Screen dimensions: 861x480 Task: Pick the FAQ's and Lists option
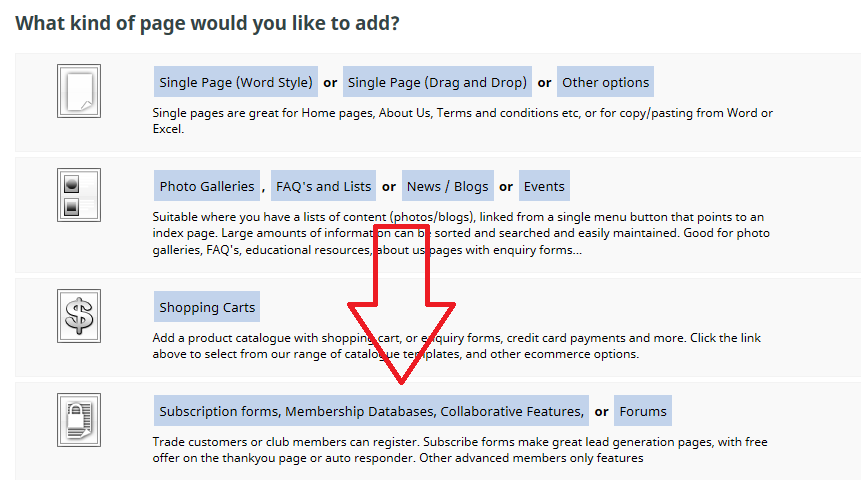(x=323, y=186)
